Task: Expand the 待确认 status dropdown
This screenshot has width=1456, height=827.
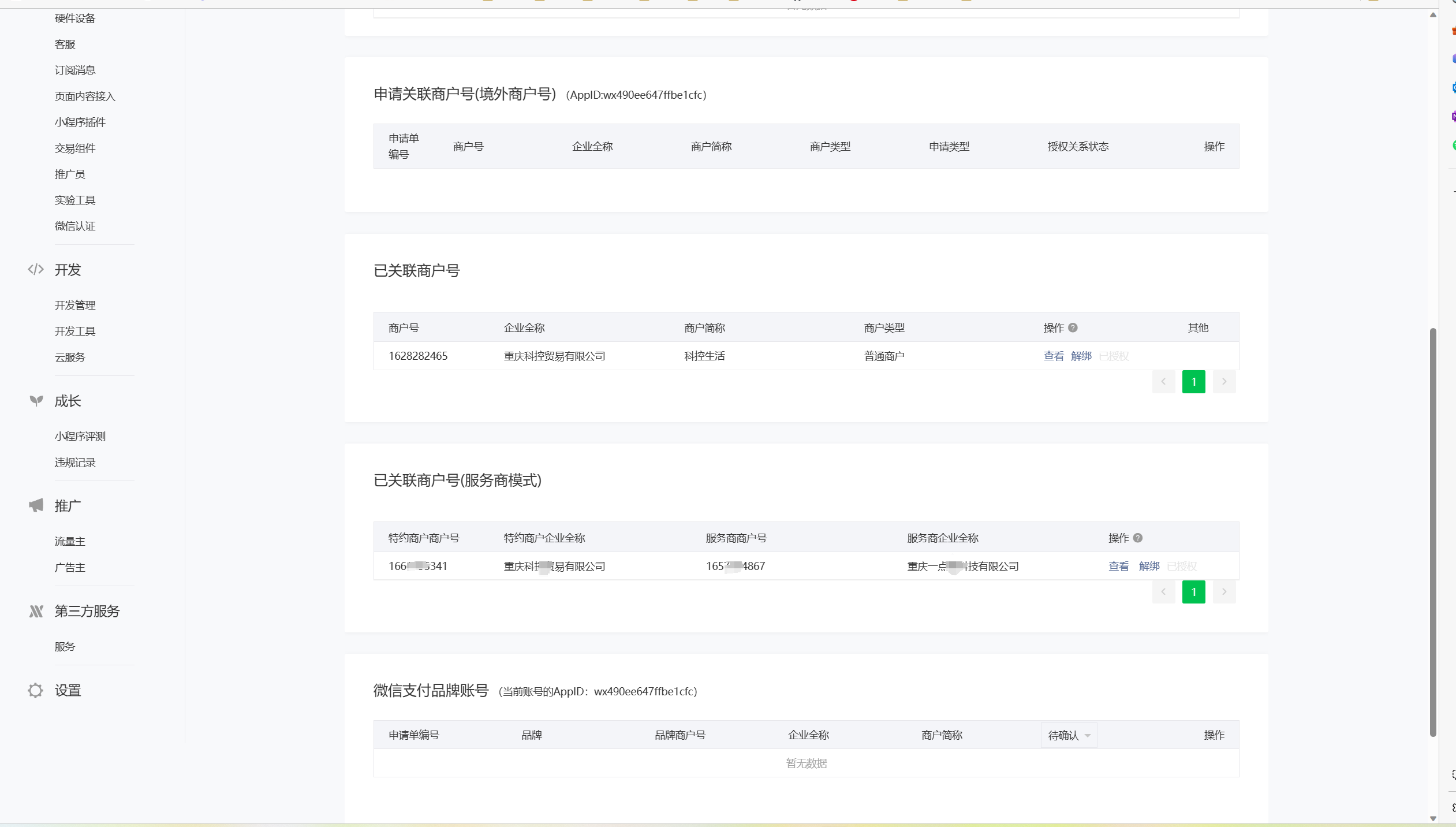Action: pos(1069,735)
